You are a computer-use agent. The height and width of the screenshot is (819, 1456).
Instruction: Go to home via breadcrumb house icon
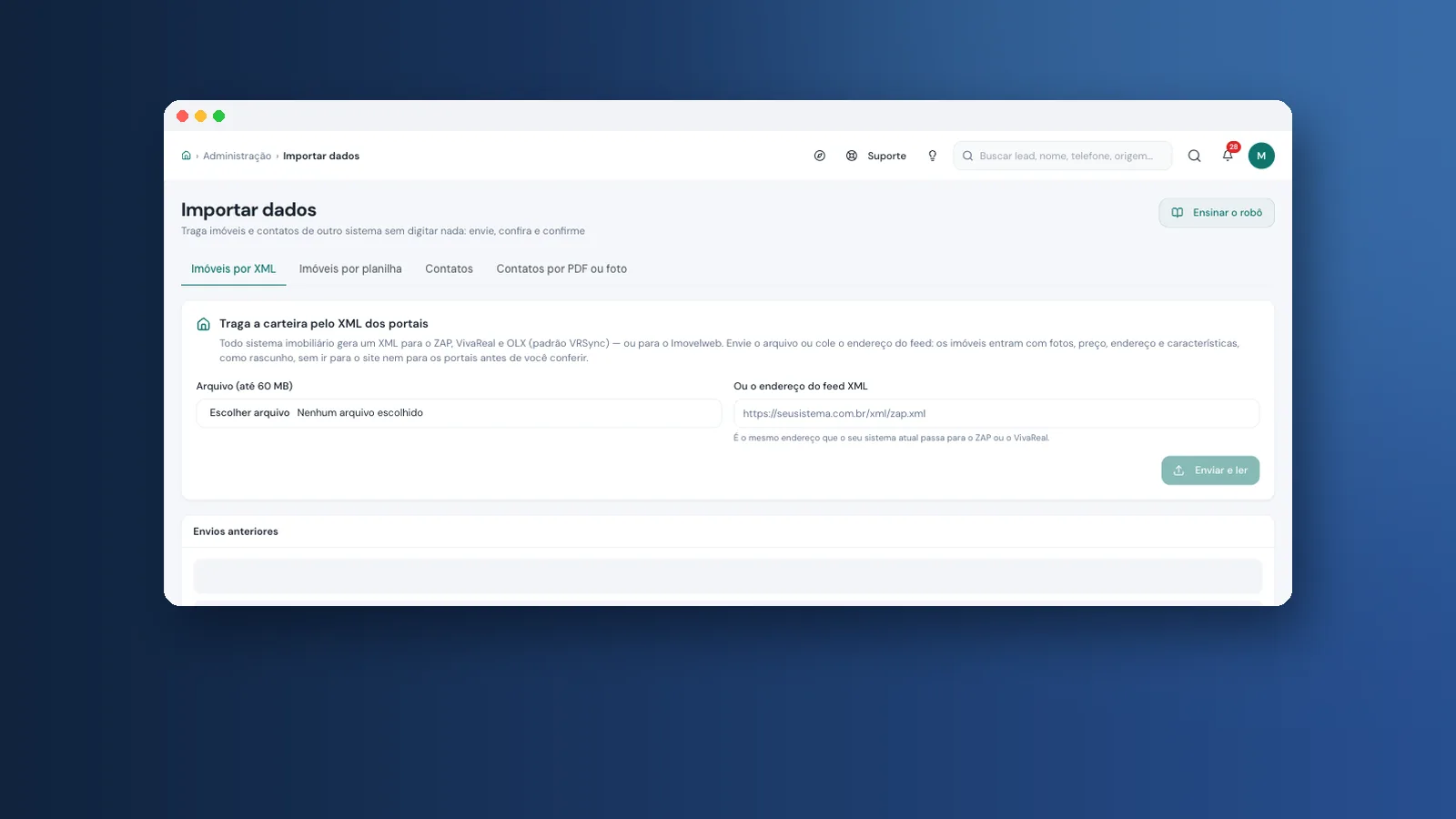[186, 156]
